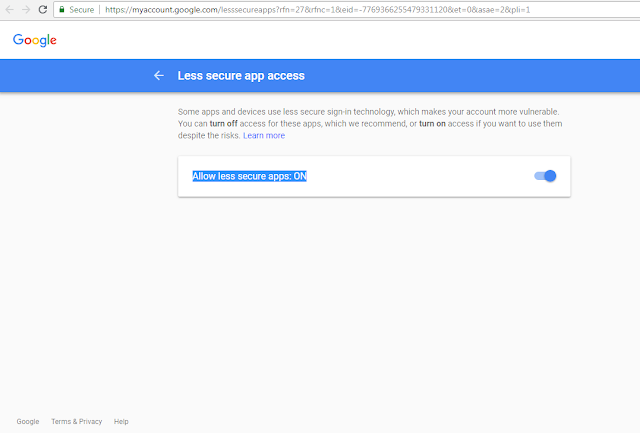Click 'Allow less secure apps: ON' text
Viewport: 640px width, 433px height.
[249, 176]
